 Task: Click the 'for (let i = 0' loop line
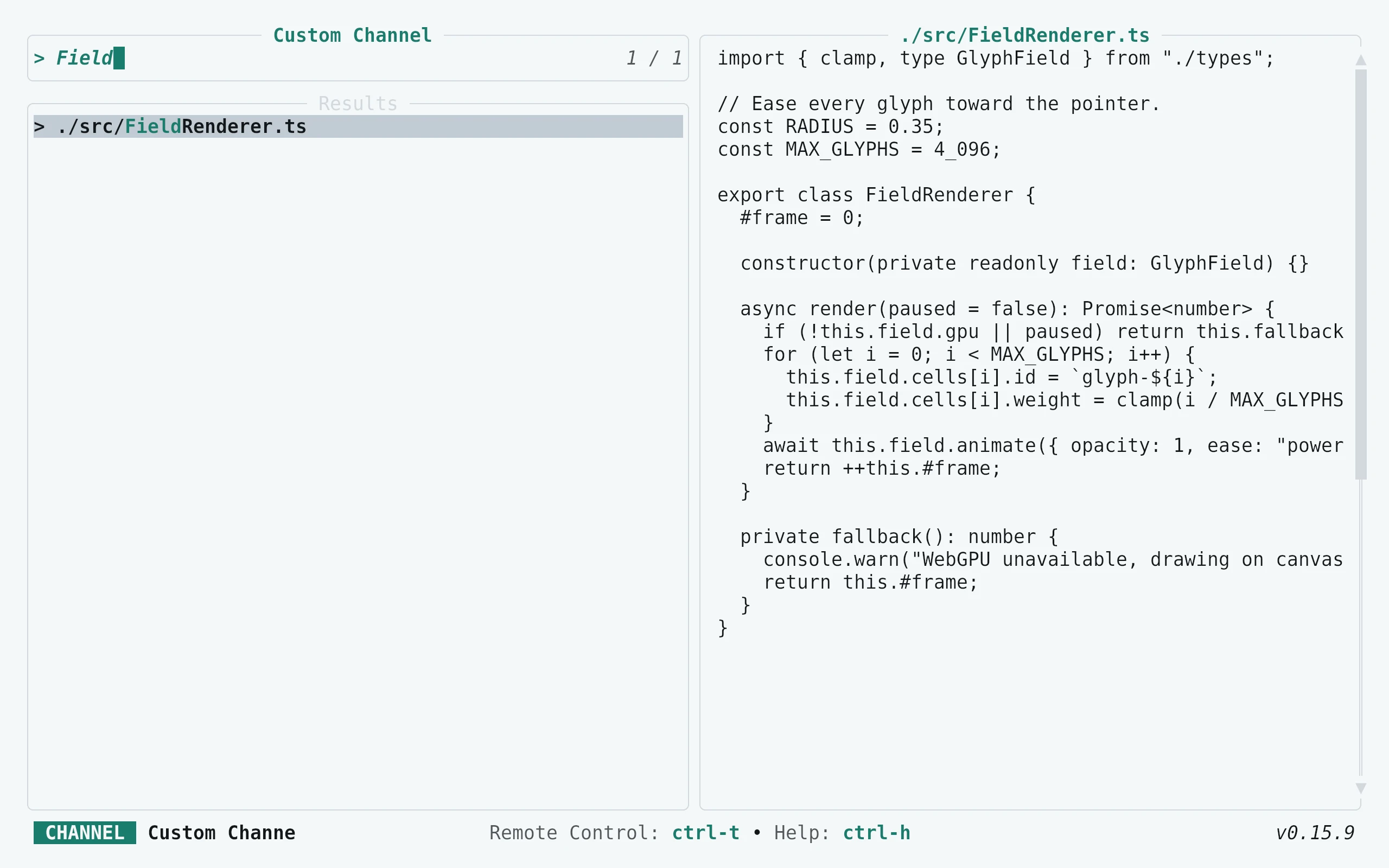(979, 354)
